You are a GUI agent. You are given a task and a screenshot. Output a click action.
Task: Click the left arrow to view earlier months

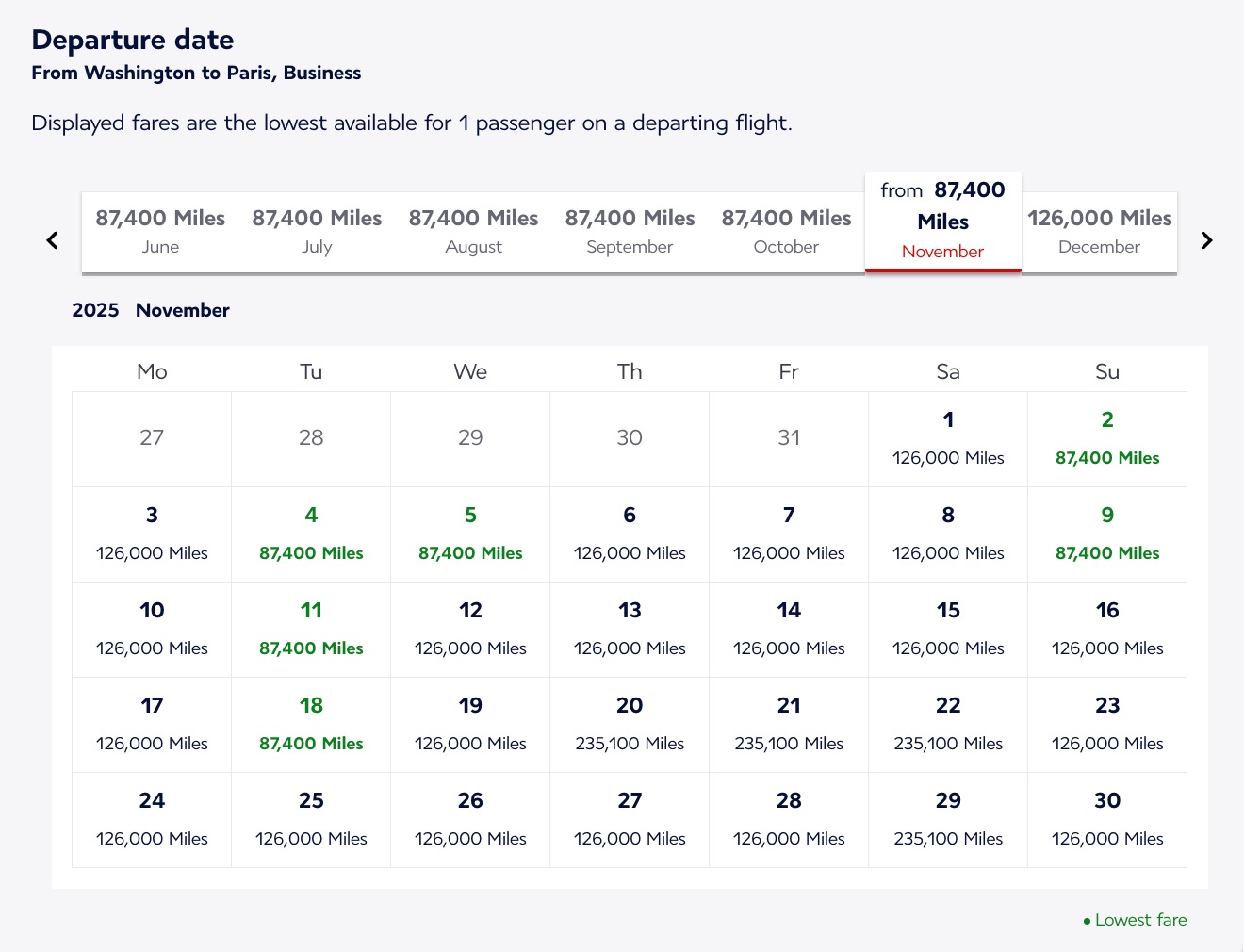click(x=52, y=240)
